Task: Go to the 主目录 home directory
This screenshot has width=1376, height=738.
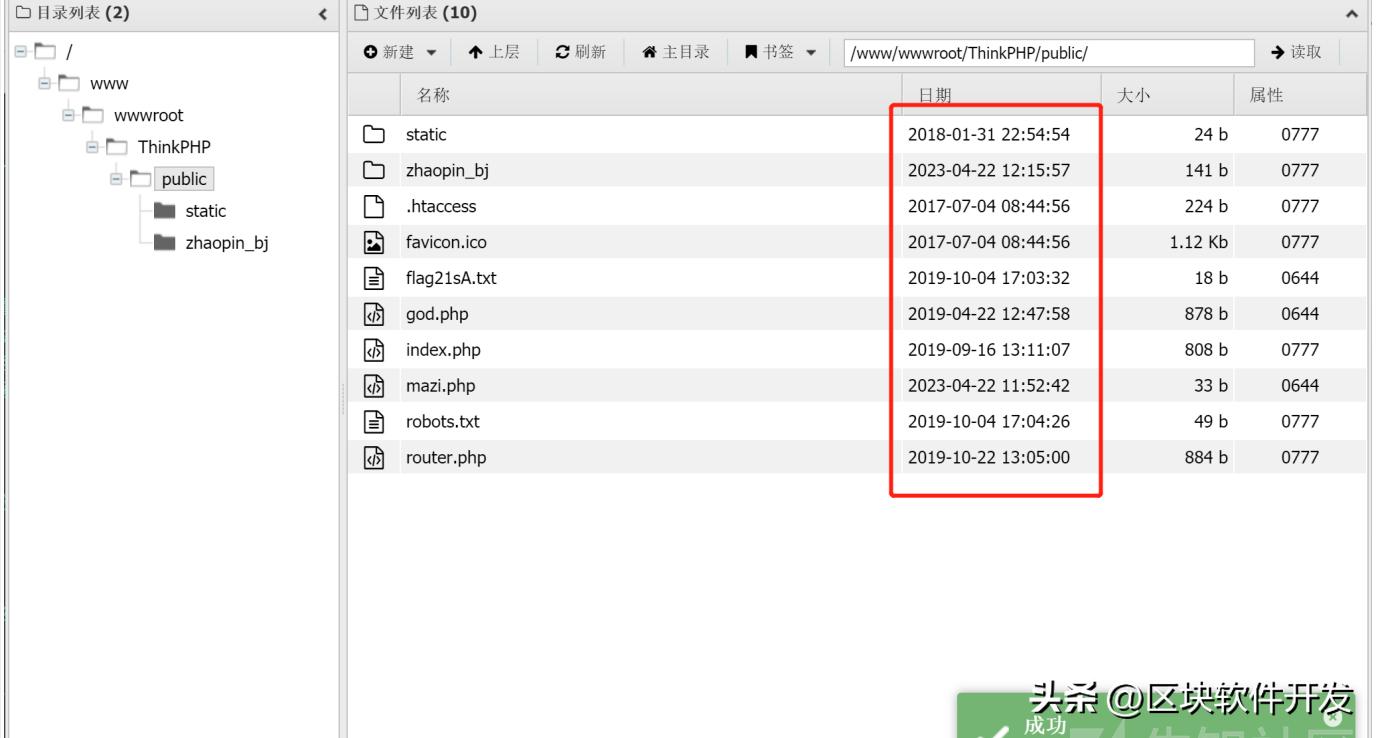Action: coord(675,52)
